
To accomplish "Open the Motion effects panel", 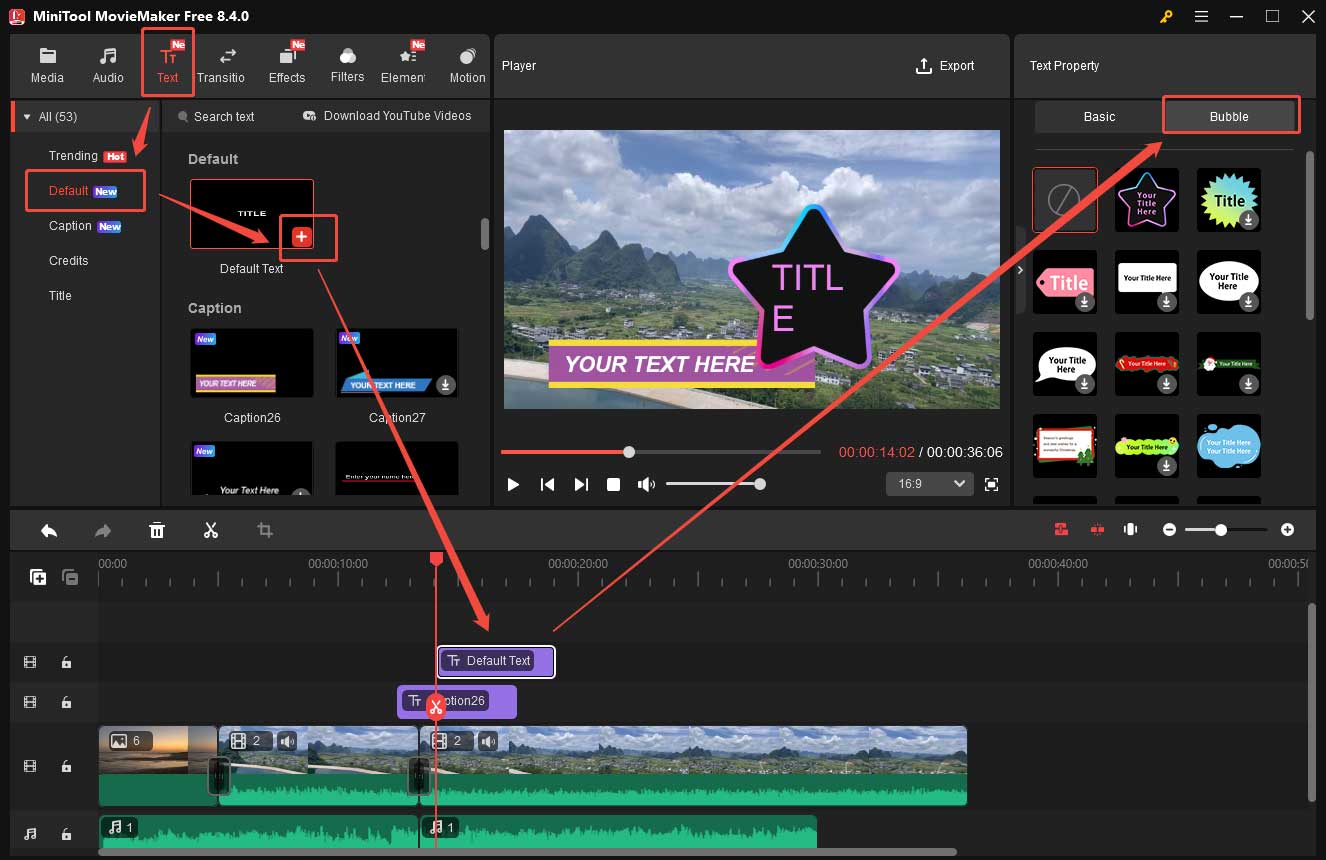I will (x=466, y=63).
